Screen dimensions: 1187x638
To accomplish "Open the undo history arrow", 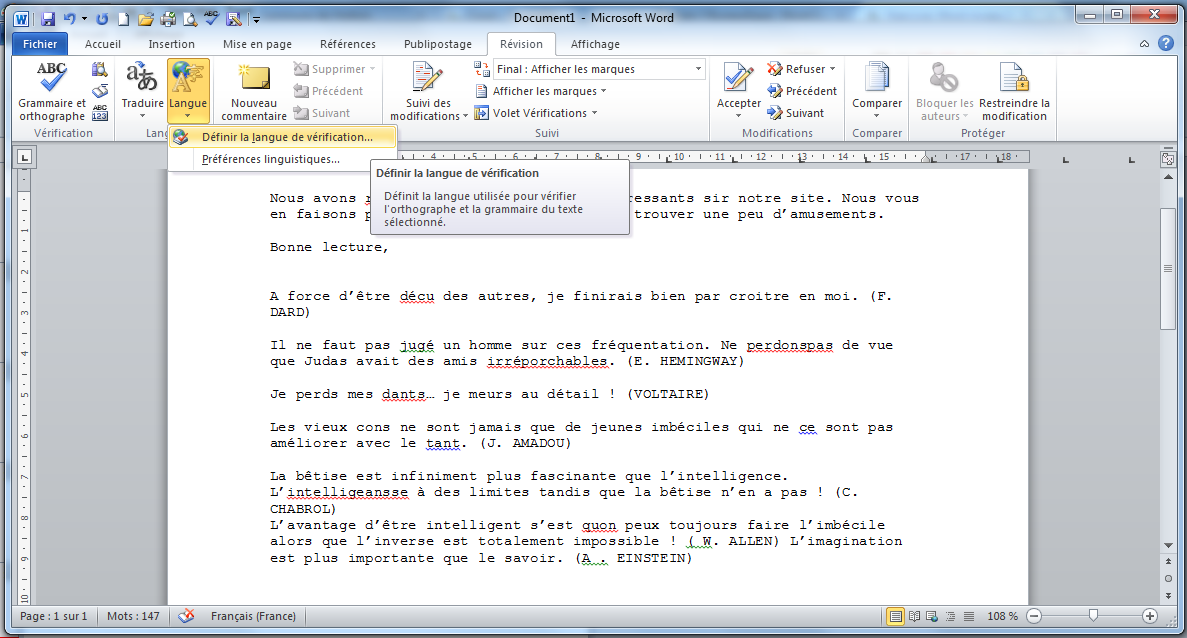I will pos(84,18).
